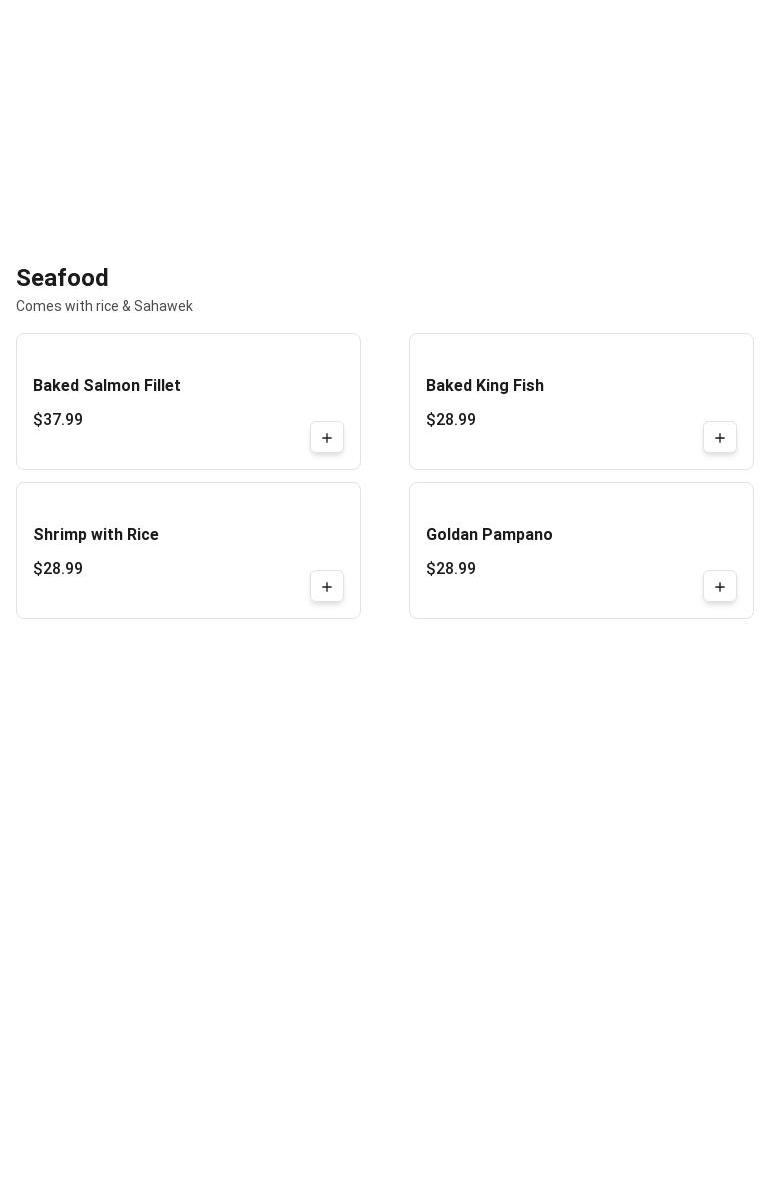Click the word 'Sahawek' in the subtitle

click(163, 306)
